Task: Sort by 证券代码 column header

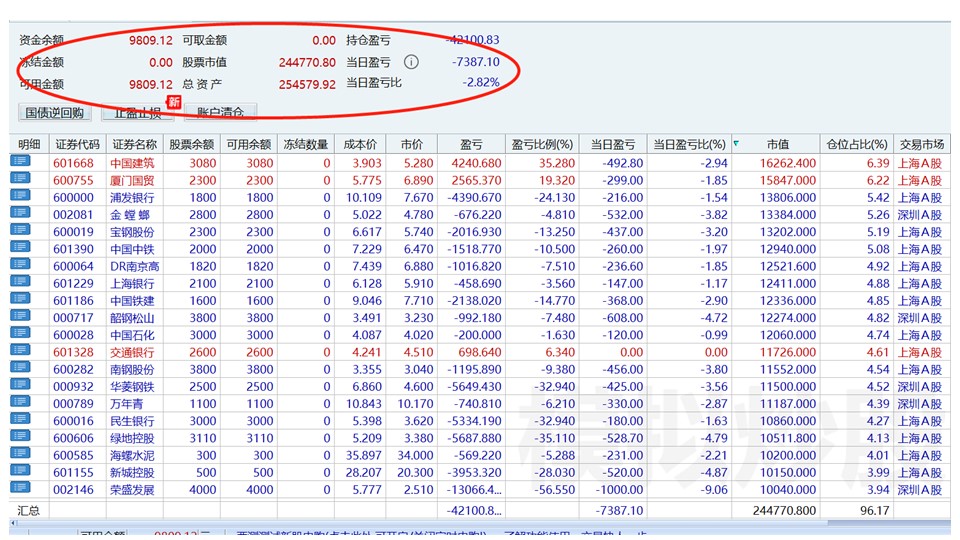Action: (77, 144)
